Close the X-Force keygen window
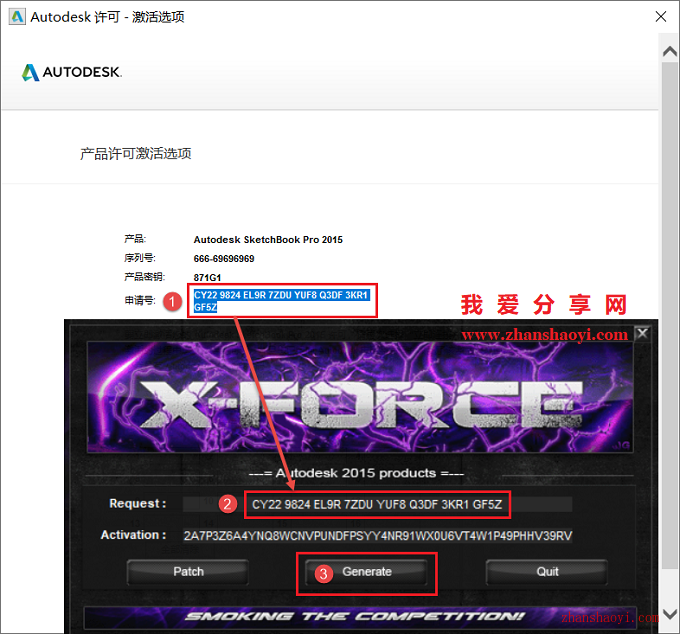The height and width of the screenshot is (634, 680). (x=642, y=333)
